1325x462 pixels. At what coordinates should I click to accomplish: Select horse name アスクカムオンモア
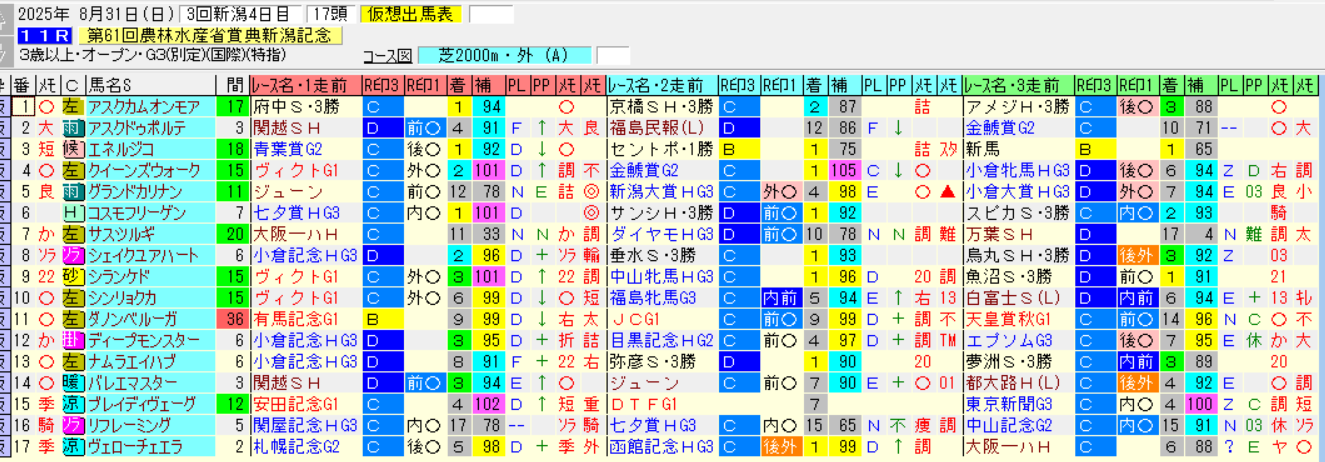152,106
